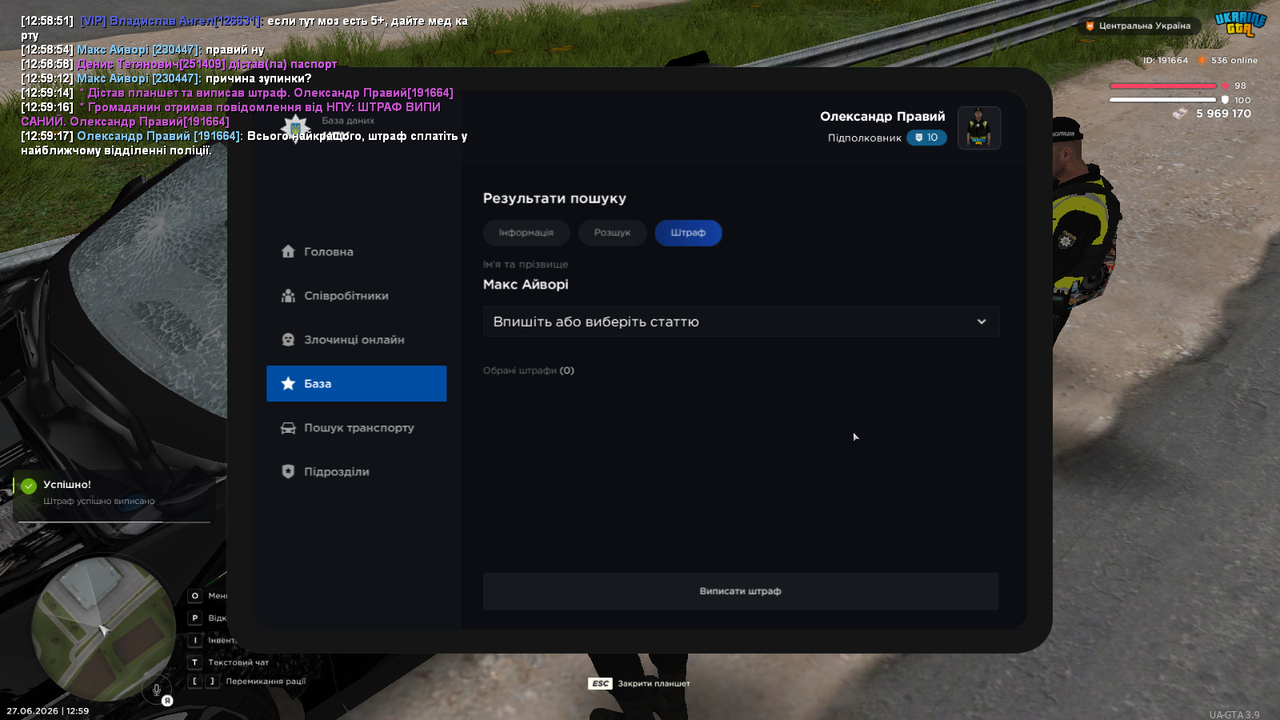Click the 'Штраф успішно виписано' notification text
Screen dimensions: 1280x720
(x=99, y=501)
